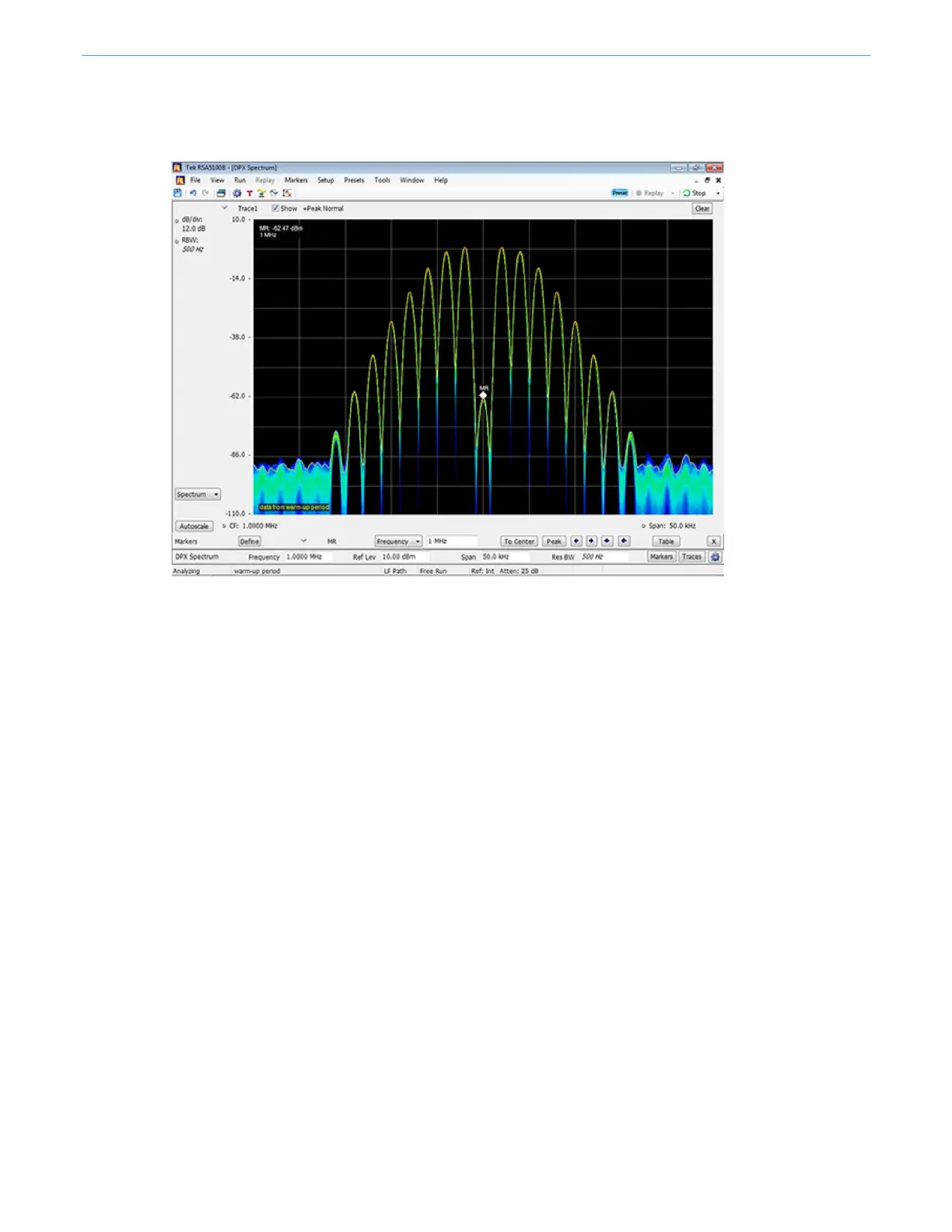Open the Frequency dropdown in Markers bar
The image size is (952, 1232).
click(398, 541)
